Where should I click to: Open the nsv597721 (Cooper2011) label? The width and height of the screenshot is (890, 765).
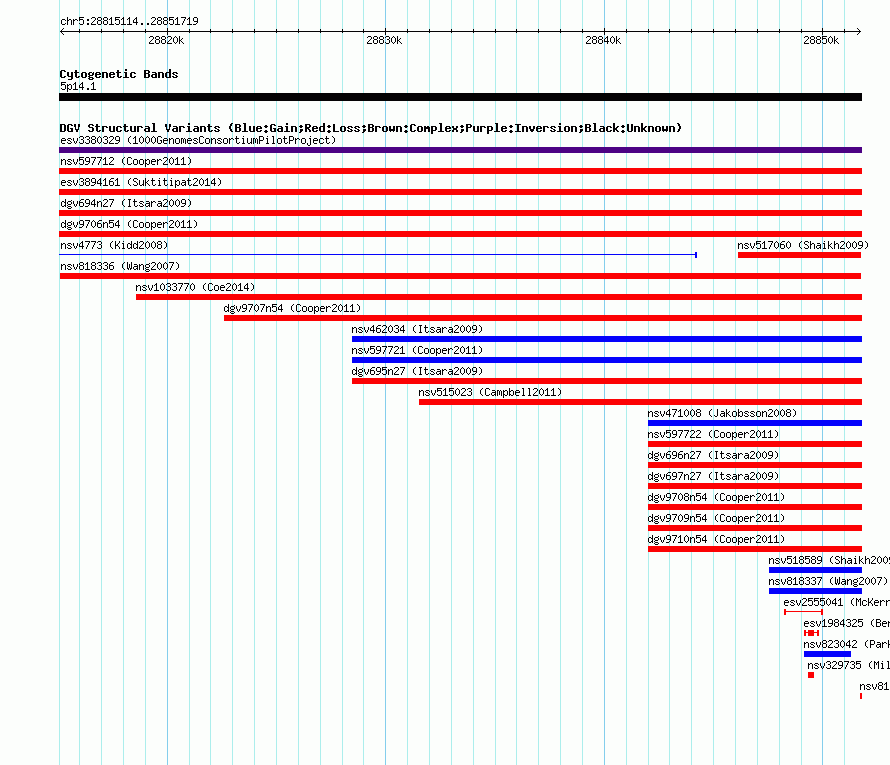coord(417,350)
